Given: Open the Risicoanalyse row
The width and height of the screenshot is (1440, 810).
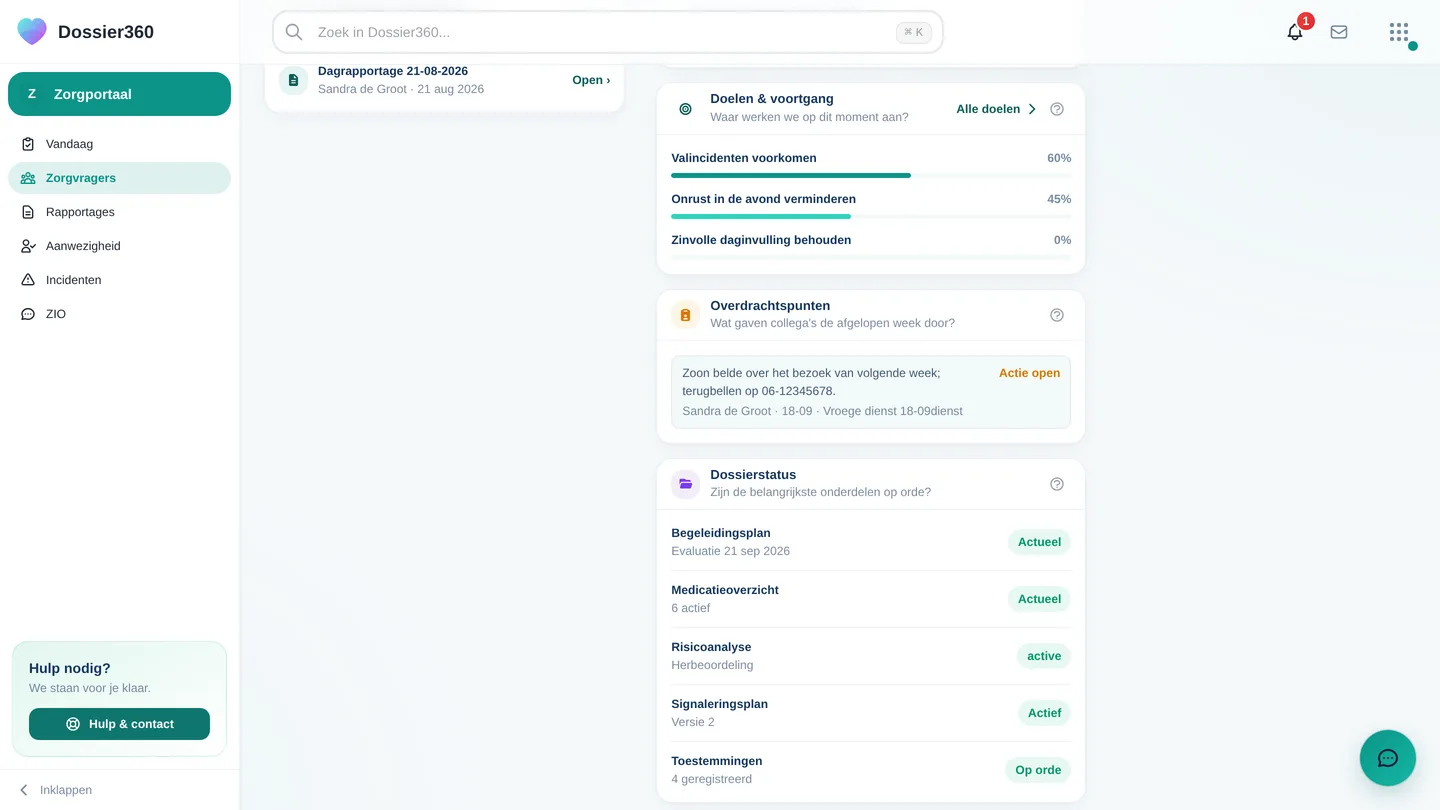Looking at the screenshot, I should coord(871,656).
